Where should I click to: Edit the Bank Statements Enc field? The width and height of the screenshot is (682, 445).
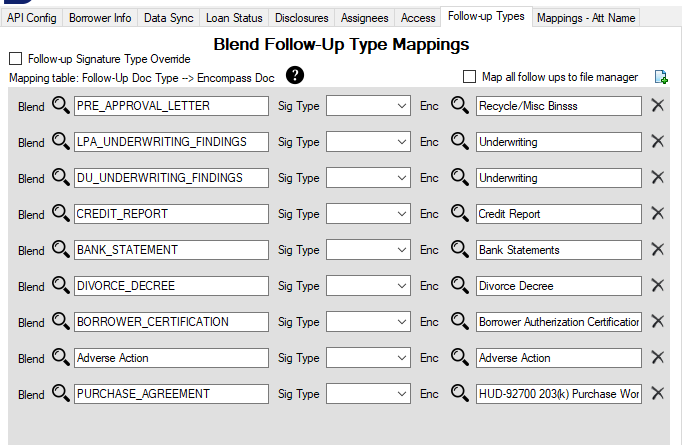[559, 250]
